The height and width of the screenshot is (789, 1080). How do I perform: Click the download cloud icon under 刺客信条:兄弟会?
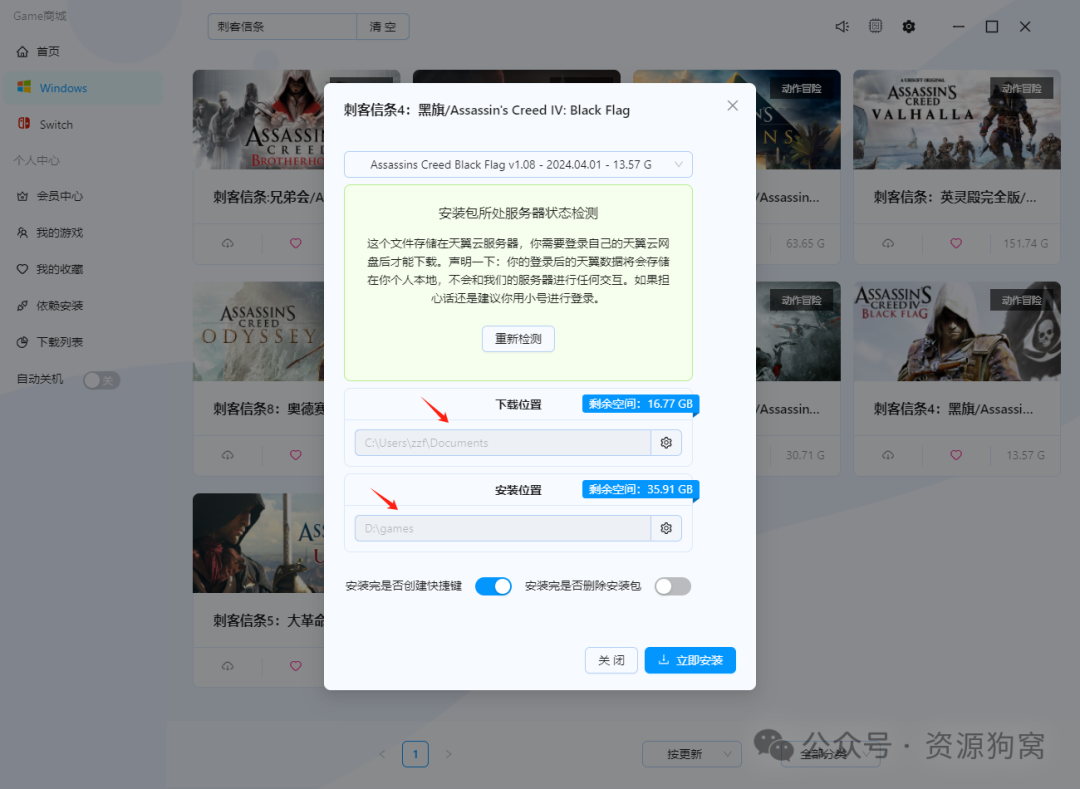pyautogui.click(x=227, y=243)
